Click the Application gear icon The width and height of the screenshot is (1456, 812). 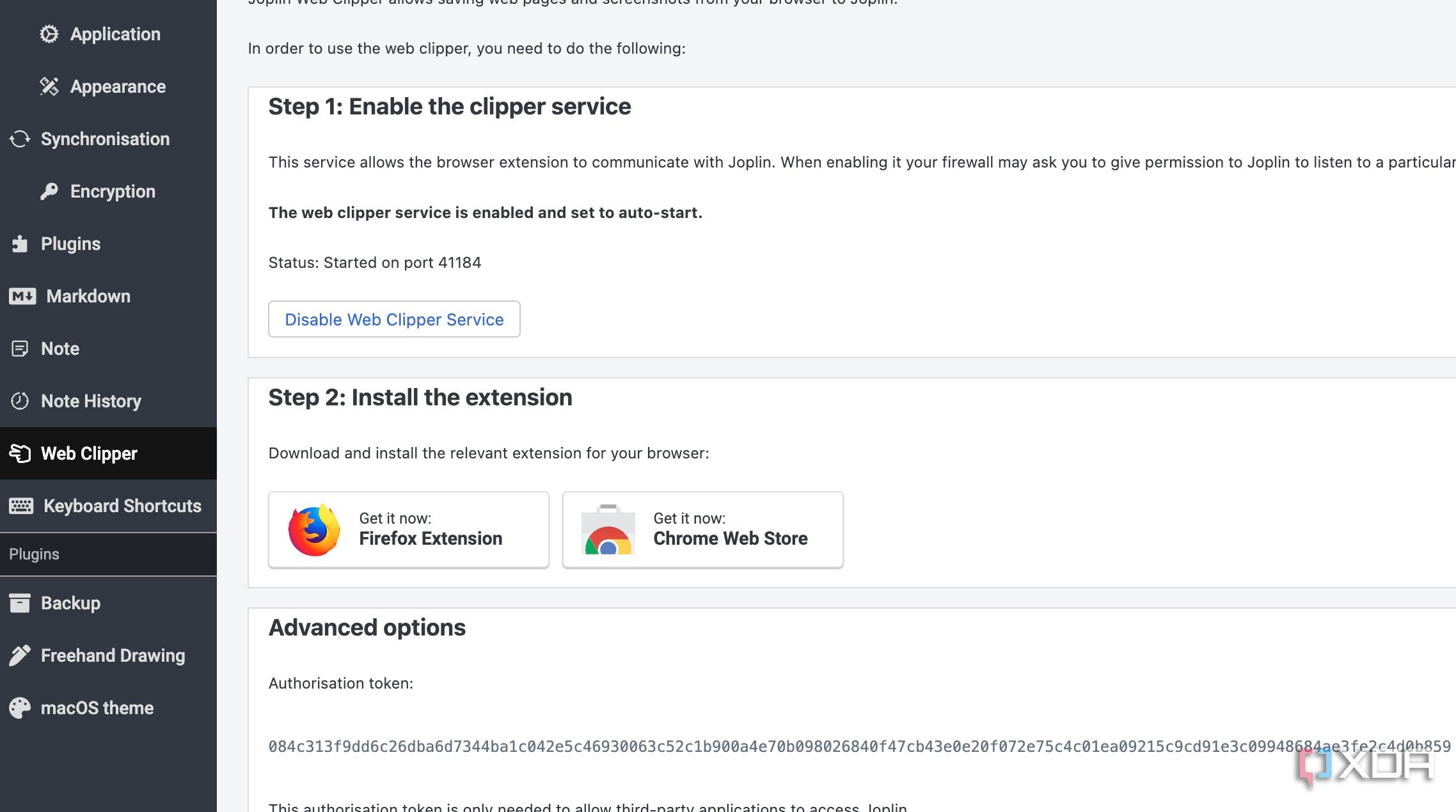pos(49,34)
